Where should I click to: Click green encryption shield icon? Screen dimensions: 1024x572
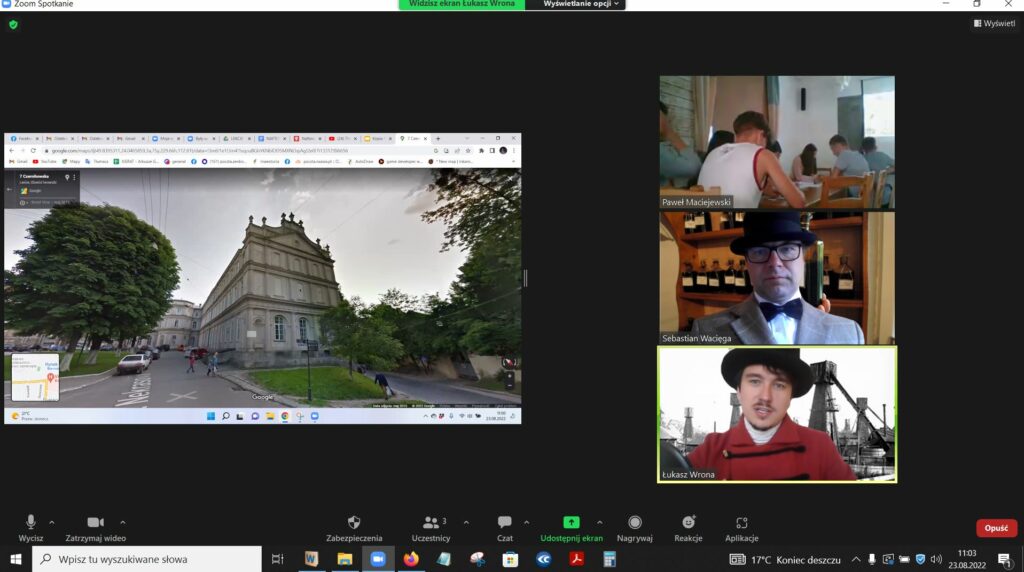point(13,24)
